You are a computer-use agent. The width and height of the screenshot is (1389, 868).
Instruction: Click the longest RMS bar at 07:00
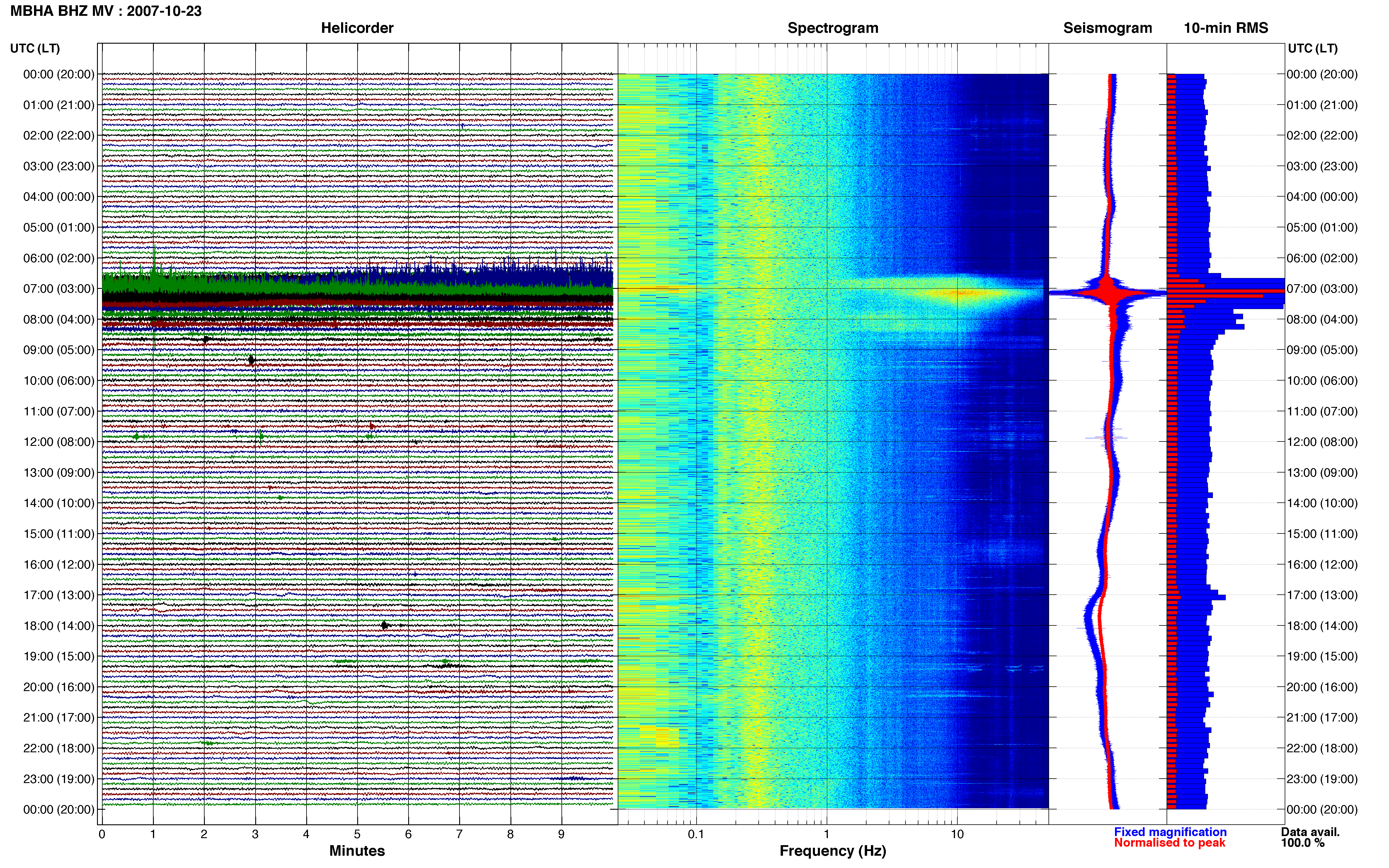pos(1225,291)
